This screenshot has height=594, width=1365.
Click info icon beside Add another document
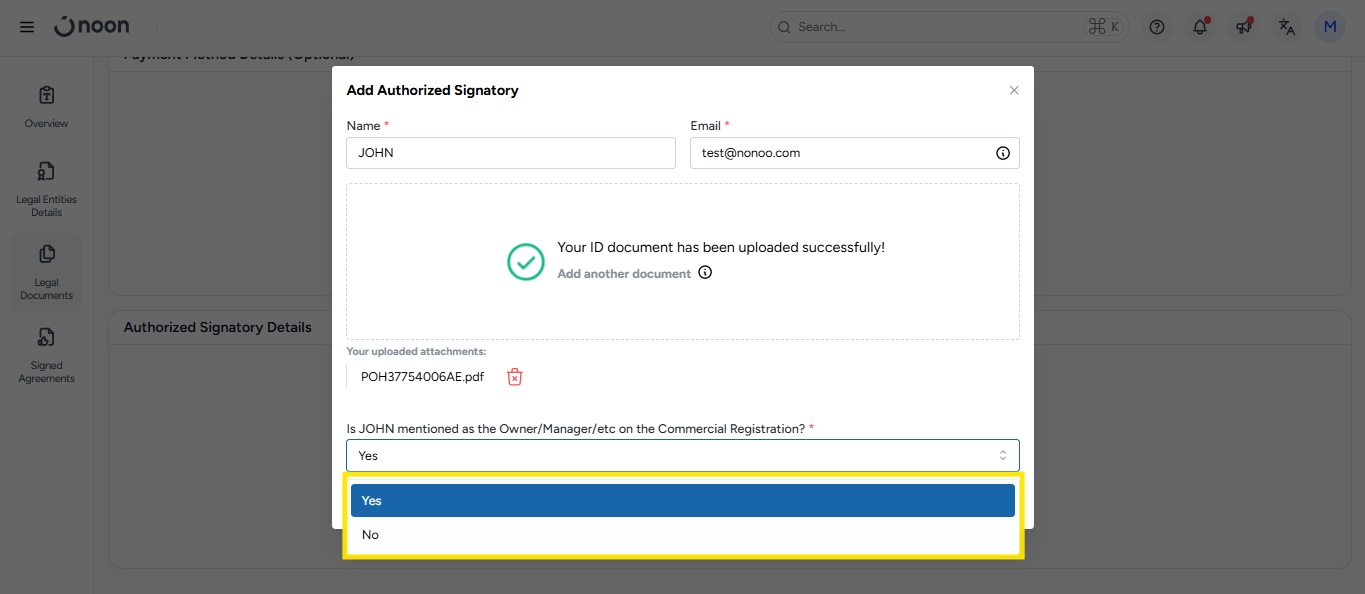[705, 273]
